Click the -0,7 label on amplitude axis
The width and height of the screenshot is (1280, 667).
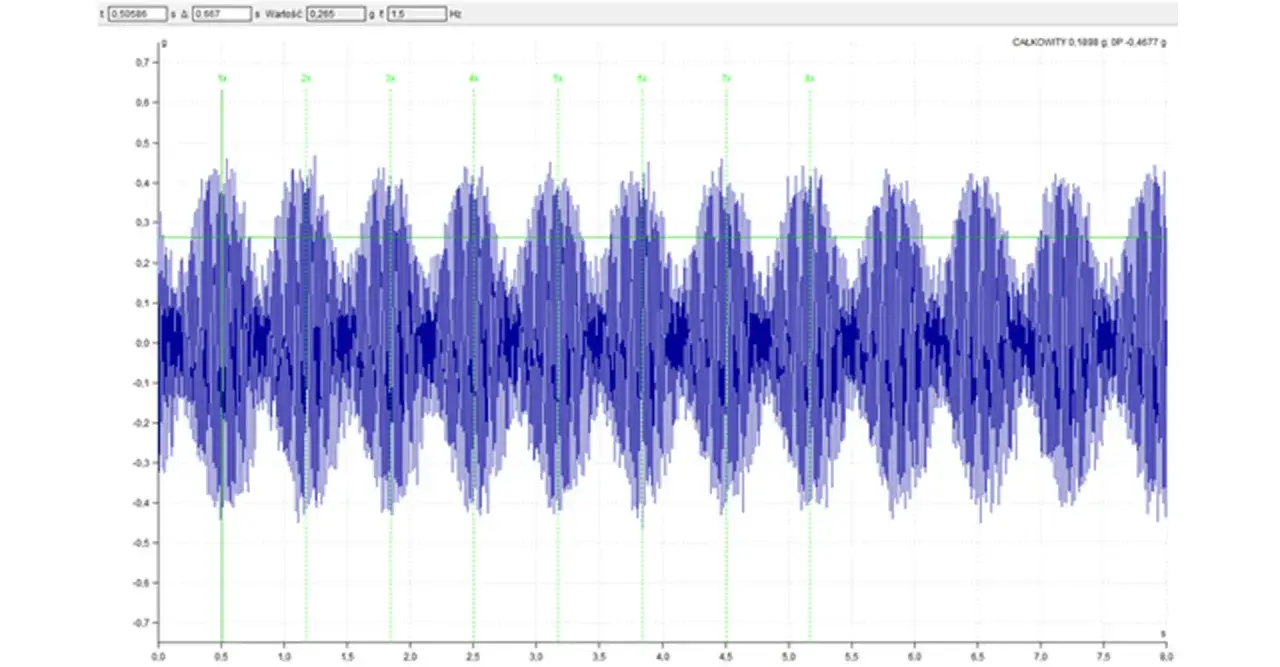tap(140, 622)
